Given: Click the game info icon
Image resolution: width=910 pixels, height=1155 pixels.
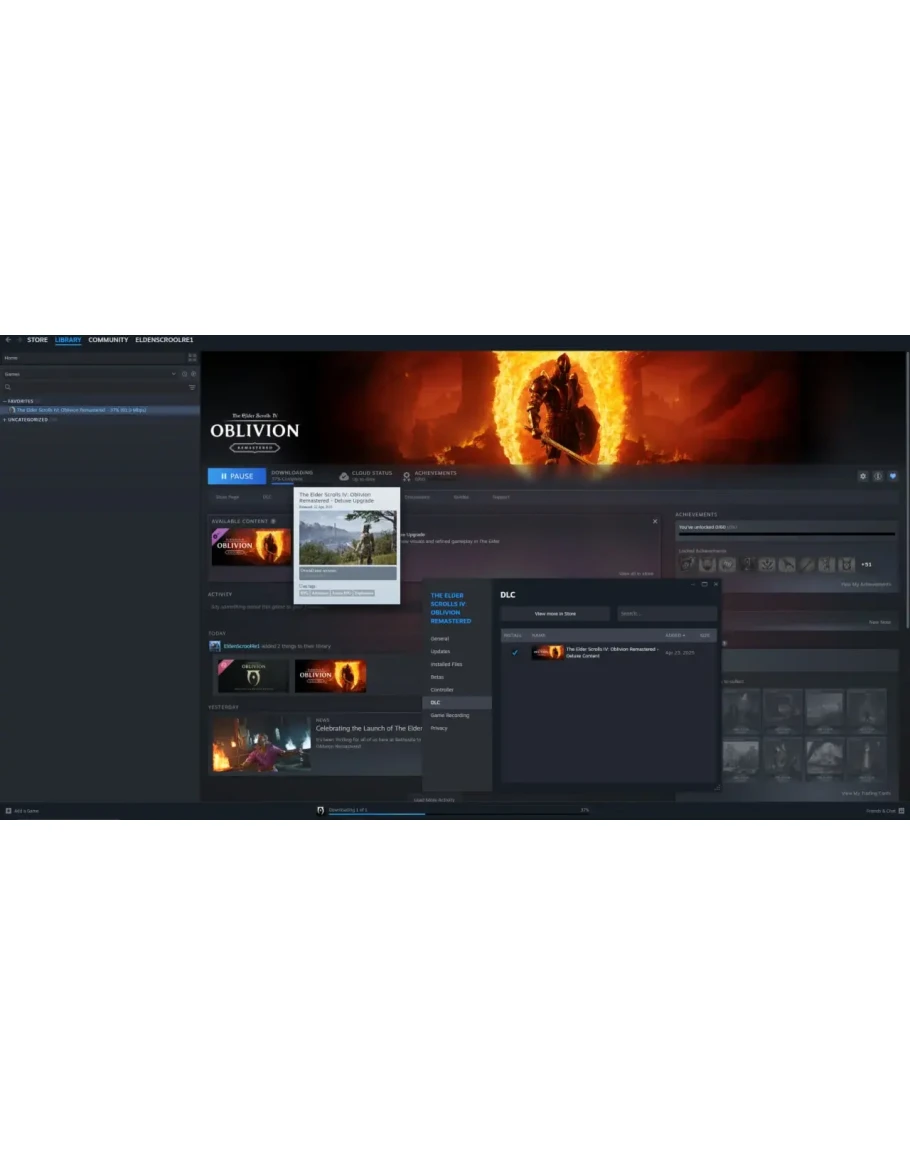Looking at the screenshot, I should 878,476.
